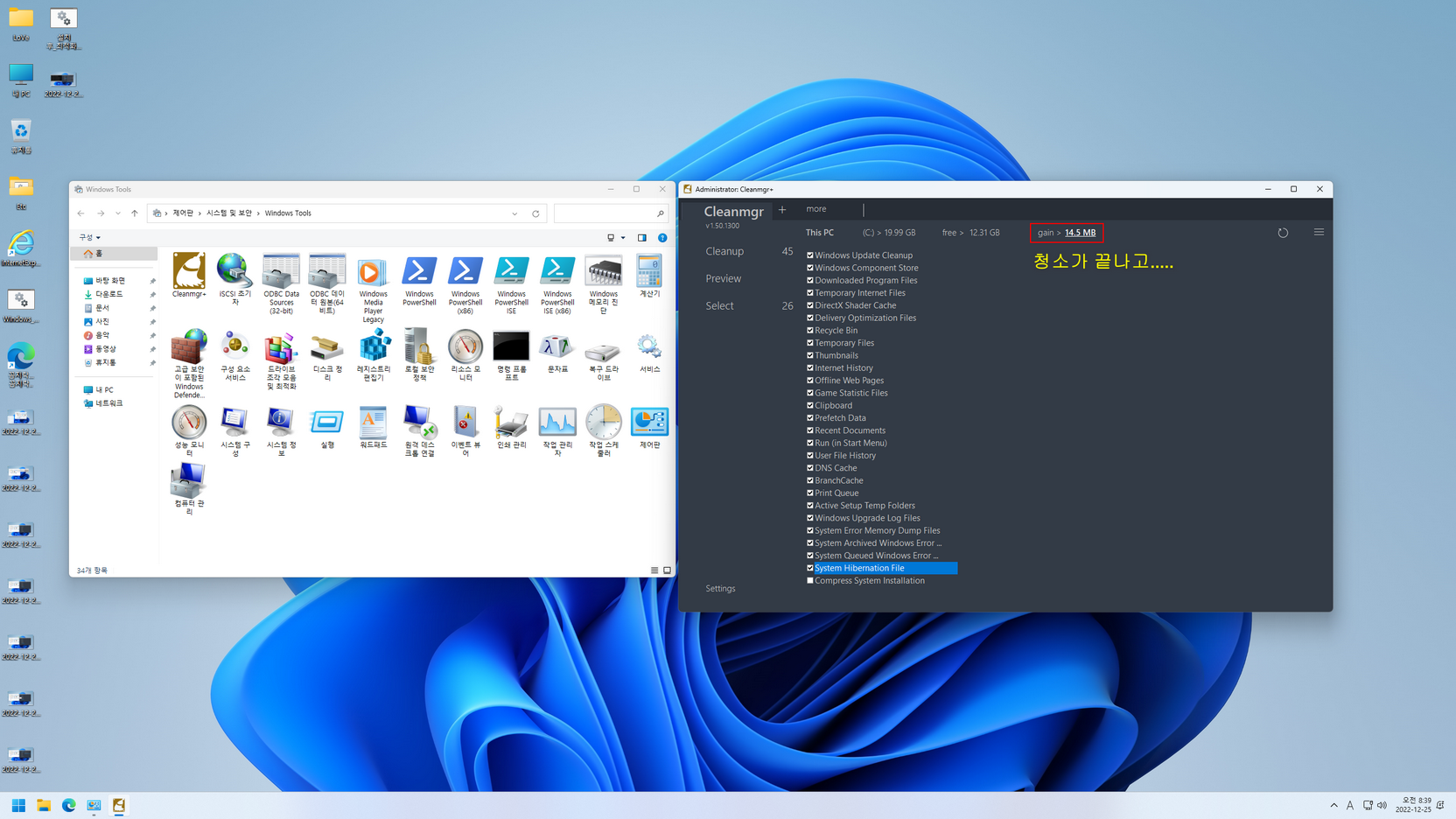The height and width of the screenshot is (819, 1456).
Task: Open the Services gear icon
Action: click(x=649, y=352)
